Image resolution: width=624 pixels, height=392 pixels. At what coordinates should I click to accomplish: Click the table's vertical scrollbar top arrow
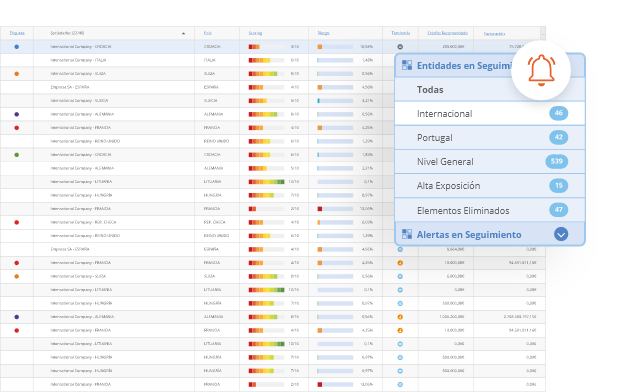point(543,33)
